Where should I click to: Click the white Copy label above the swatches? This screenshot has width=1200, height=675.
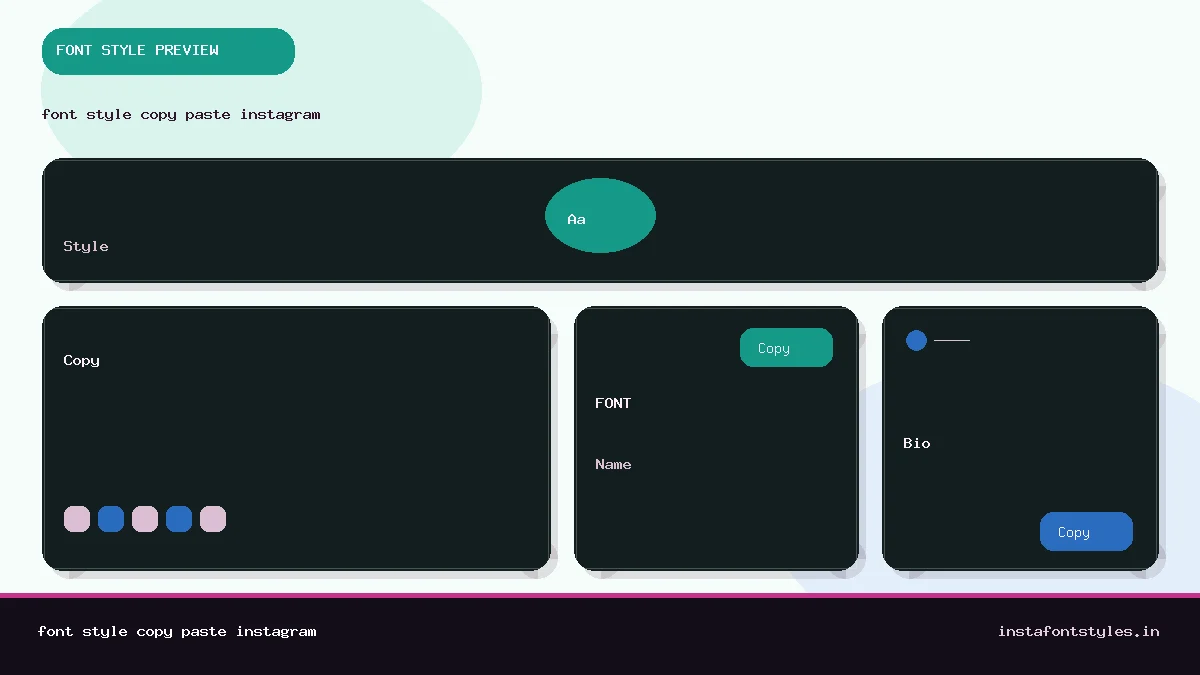tap(82, 360)
